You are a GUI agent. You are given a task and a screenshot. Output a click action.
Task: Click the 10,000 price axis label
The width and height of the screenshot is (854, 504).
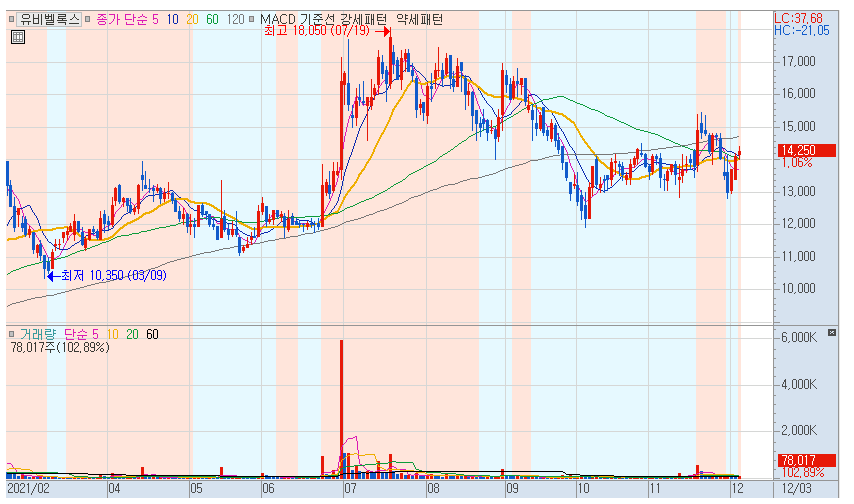798,288
